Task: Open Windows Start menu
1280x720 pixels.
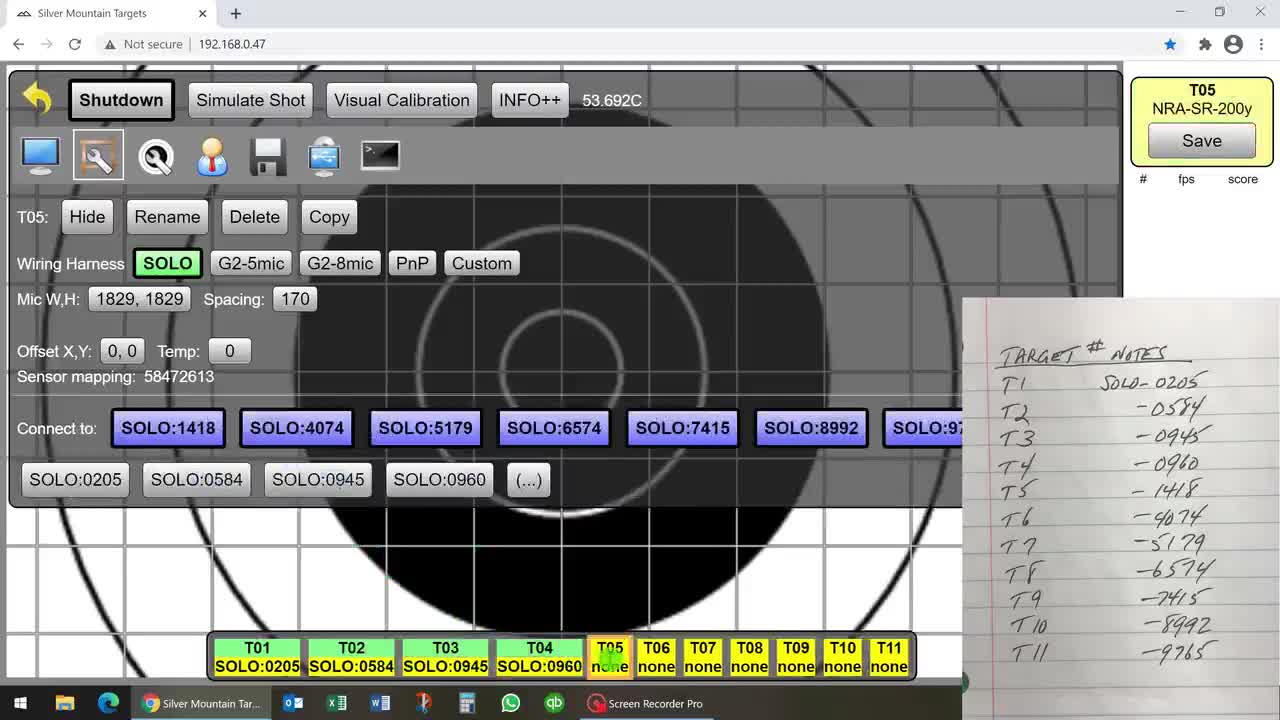Action: pos(20,704)
